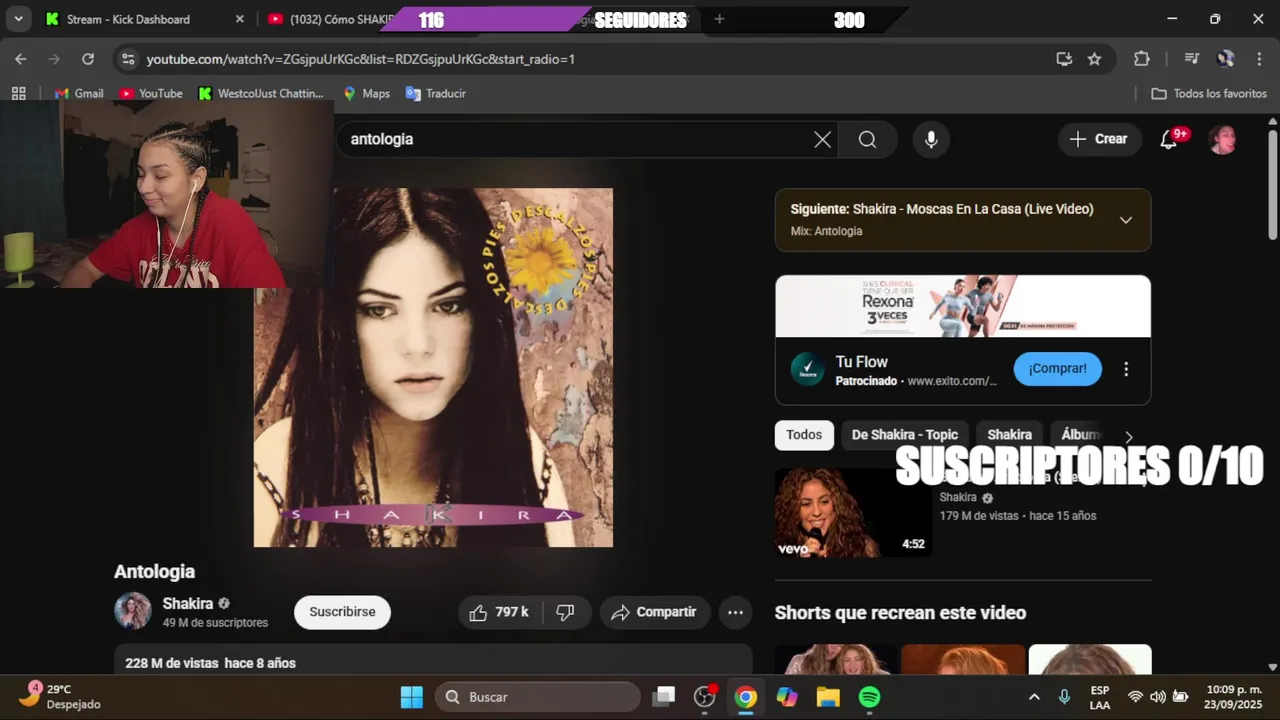Image resolution: width=1280 pixels, height=720 pixels.
Task: Click the Windows taskbar Buscar box
Action: 538,697
